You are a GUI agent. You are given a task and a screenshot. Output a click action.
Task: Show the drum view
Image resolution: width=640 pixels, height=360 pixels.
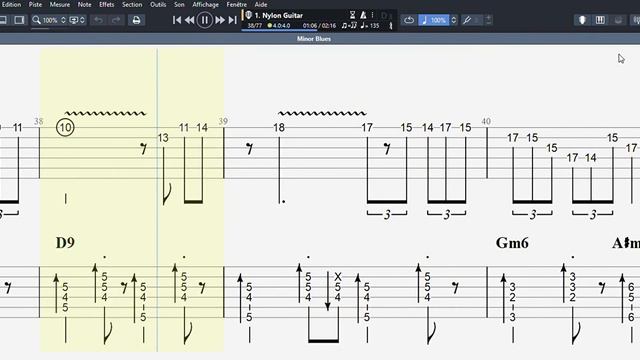618,20
